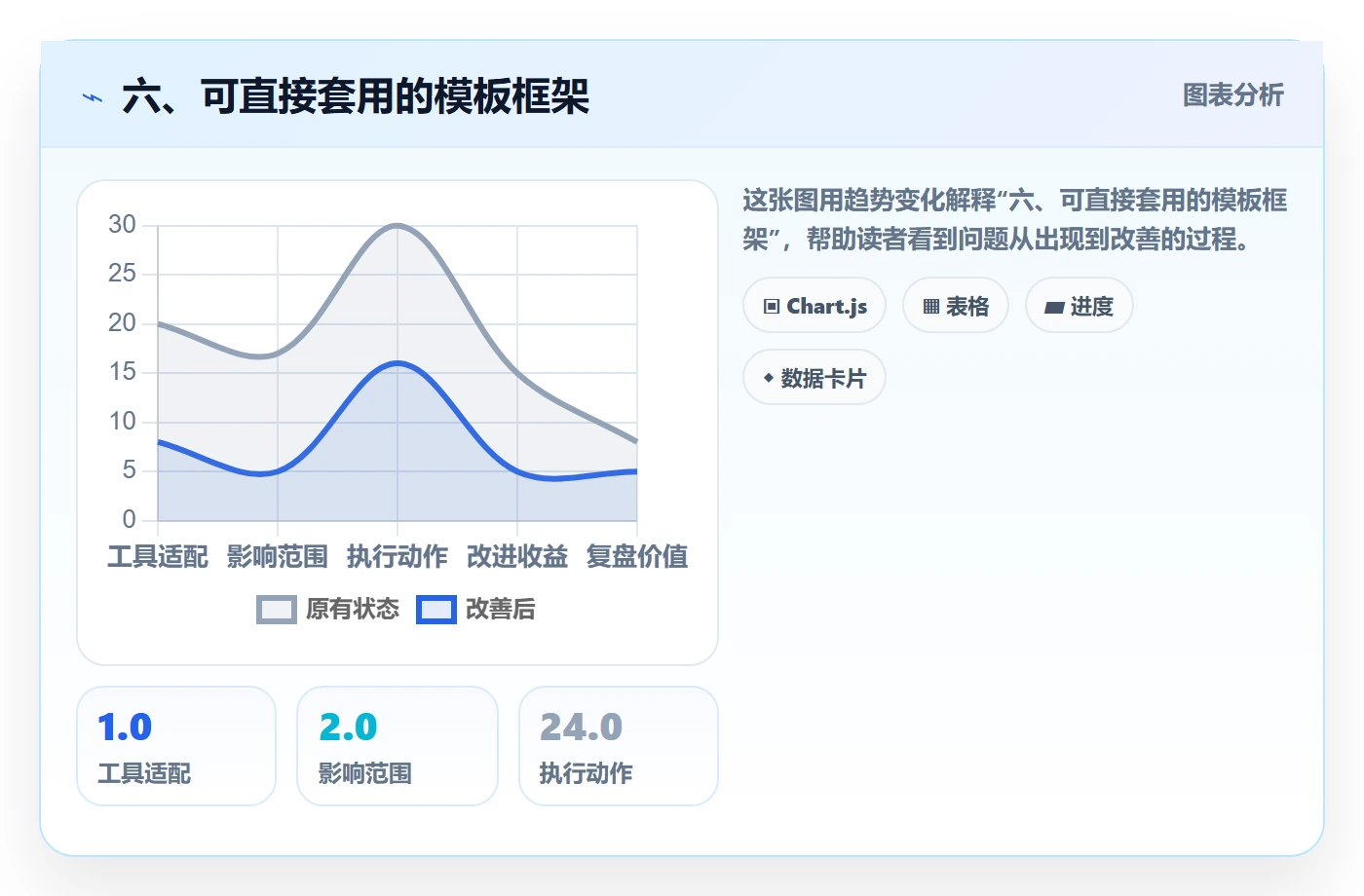
Task: Select the 表格 tag chip
Action: click(956, 306)
